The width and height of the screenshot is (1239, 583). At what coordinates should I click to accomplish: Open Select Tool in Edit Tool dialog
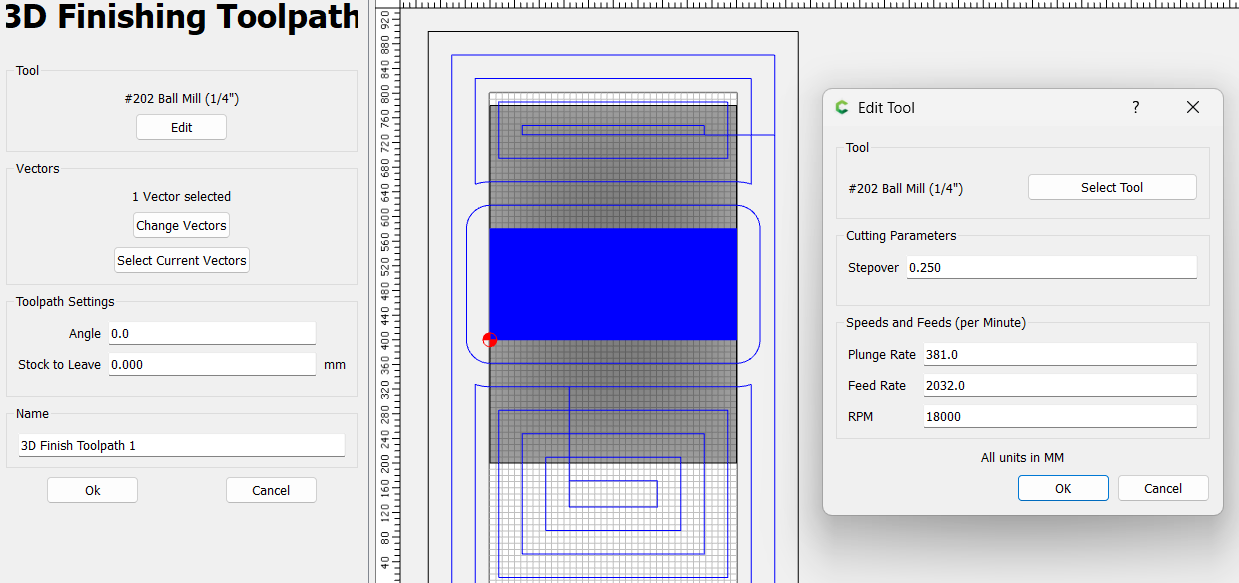tap(1111, 187)
